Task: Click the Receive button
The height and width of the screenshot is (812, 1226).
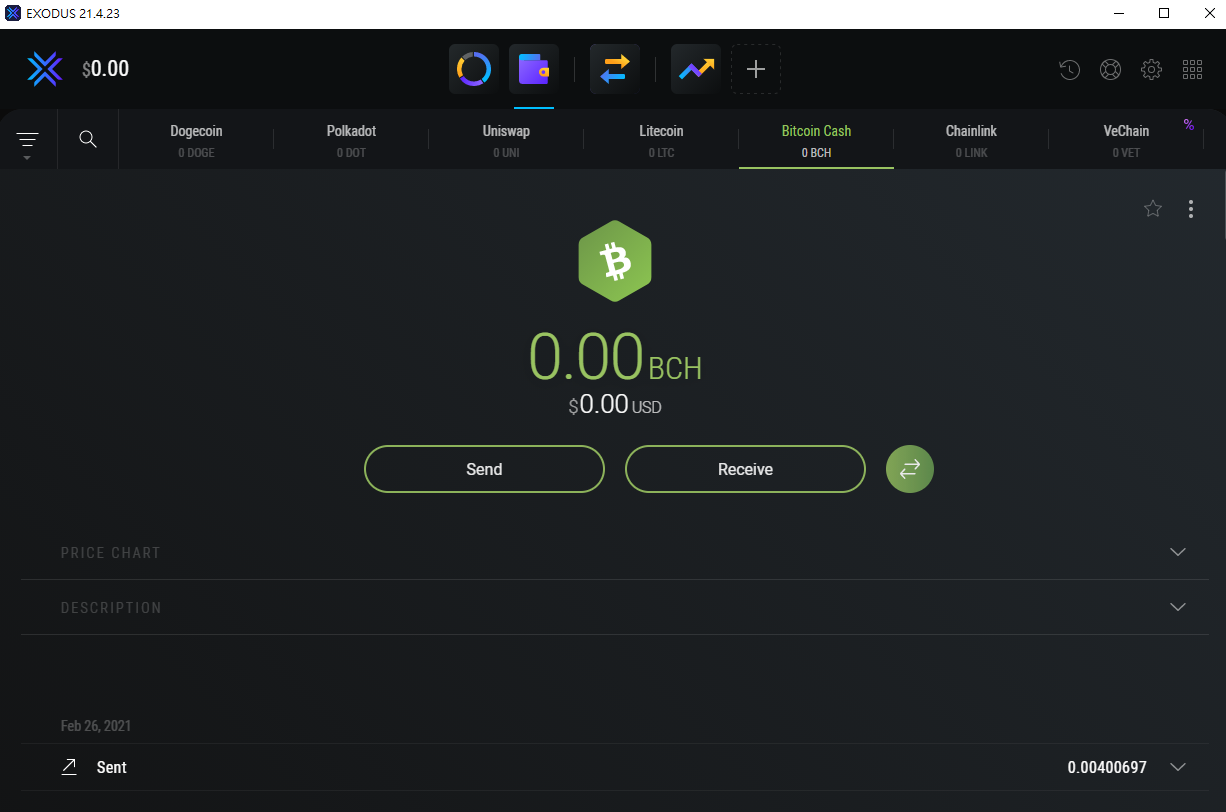Action: click(745, 469)
